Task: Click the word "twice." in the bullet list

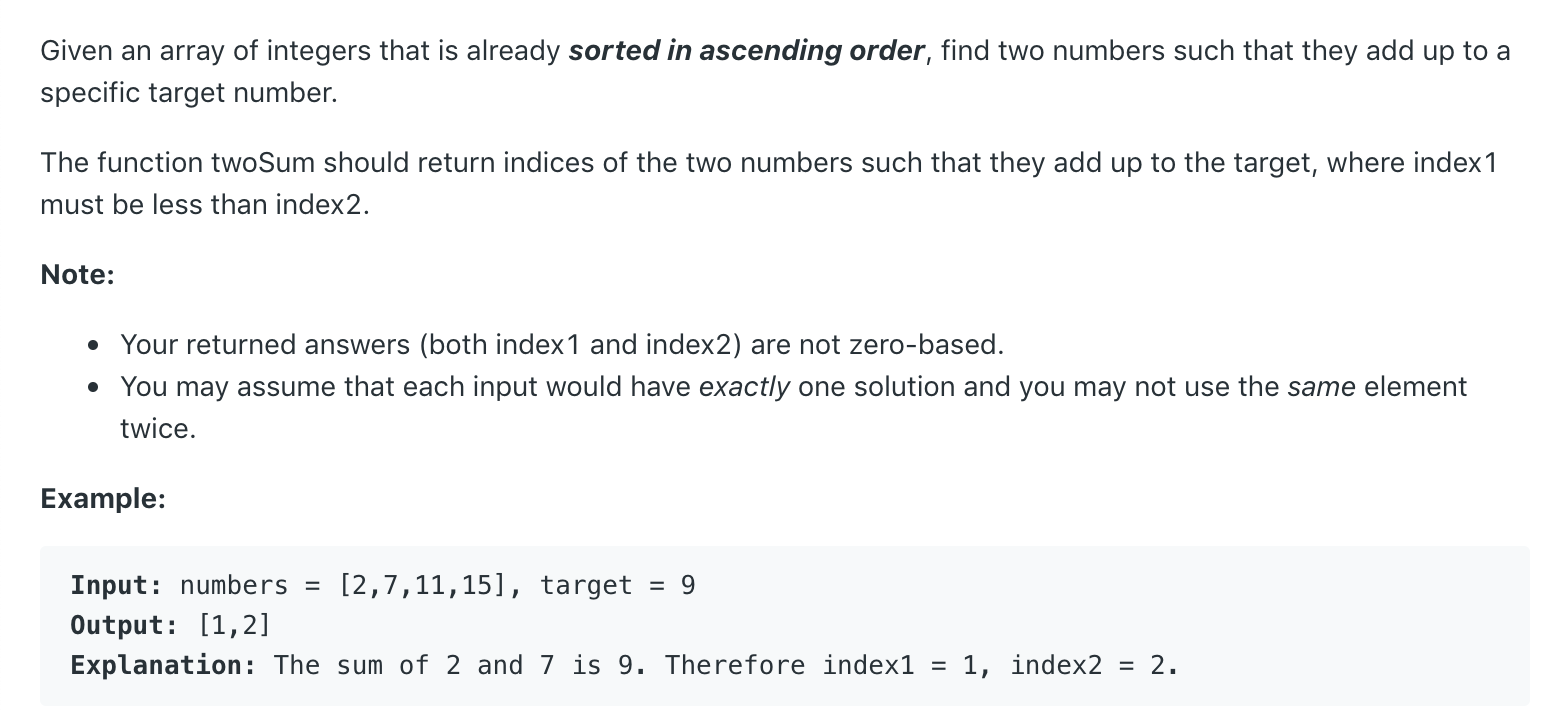Action: coord(158,429)
